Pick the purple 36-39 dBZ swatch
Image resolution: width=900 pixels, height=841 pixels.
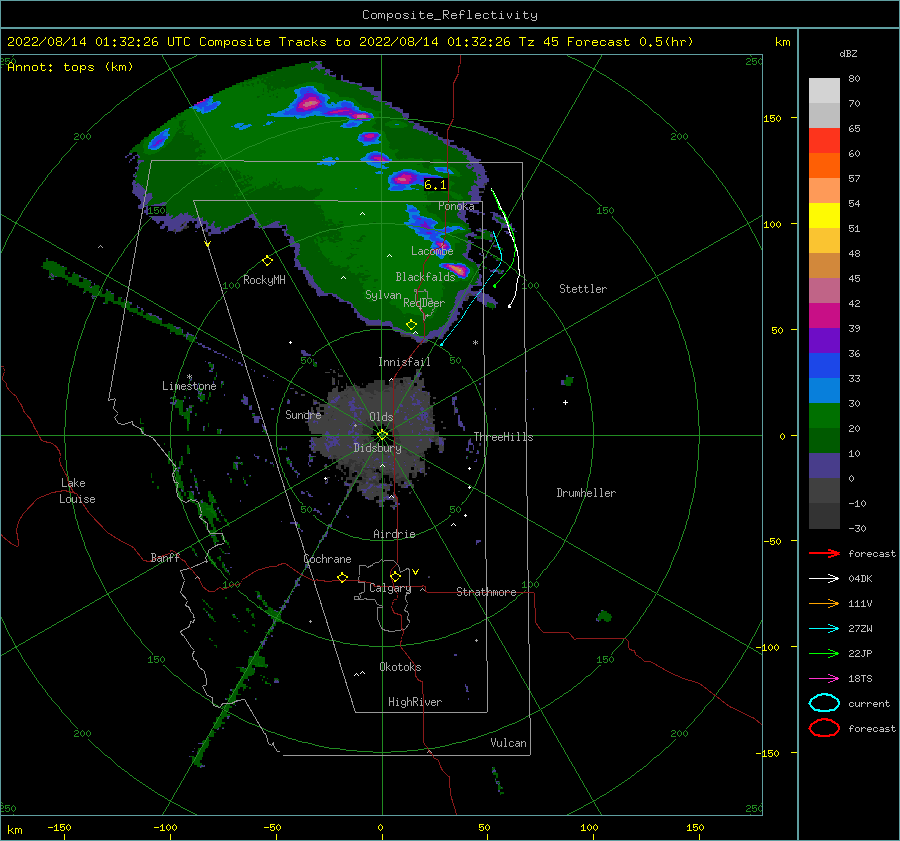824,341
